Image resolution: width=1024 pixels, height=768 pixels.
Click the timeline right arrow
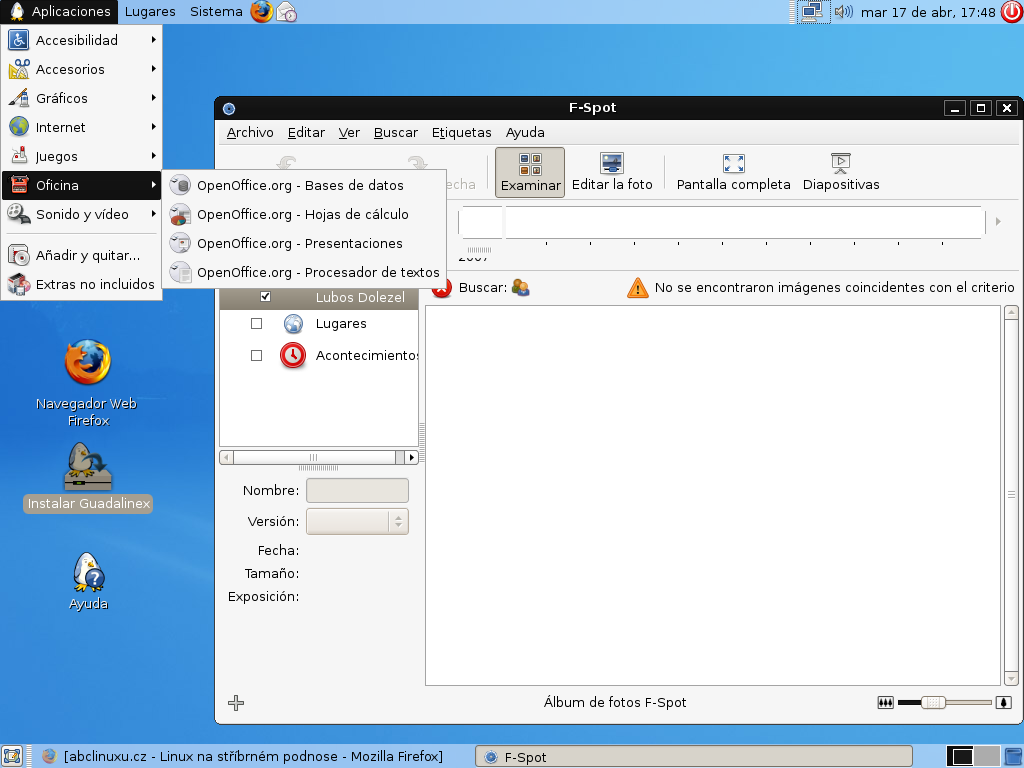(998, 221)
